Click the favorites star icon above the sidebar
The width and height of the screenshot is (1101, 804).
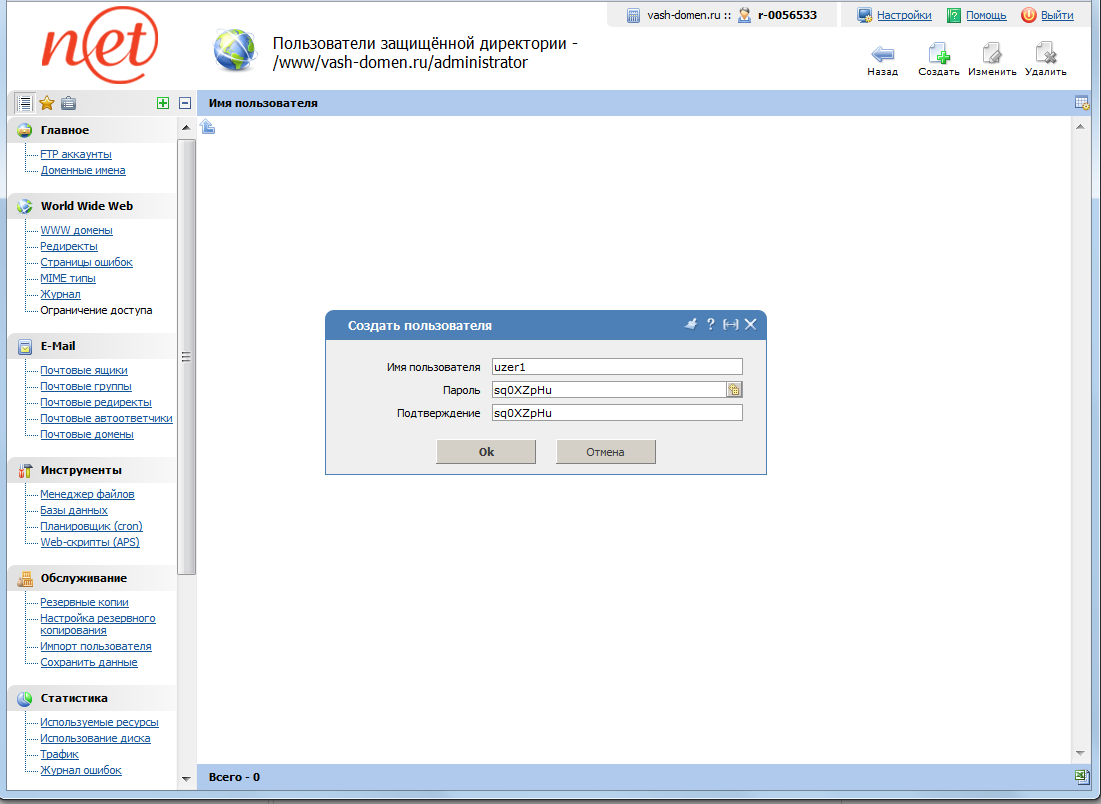[x=45, y=102]
